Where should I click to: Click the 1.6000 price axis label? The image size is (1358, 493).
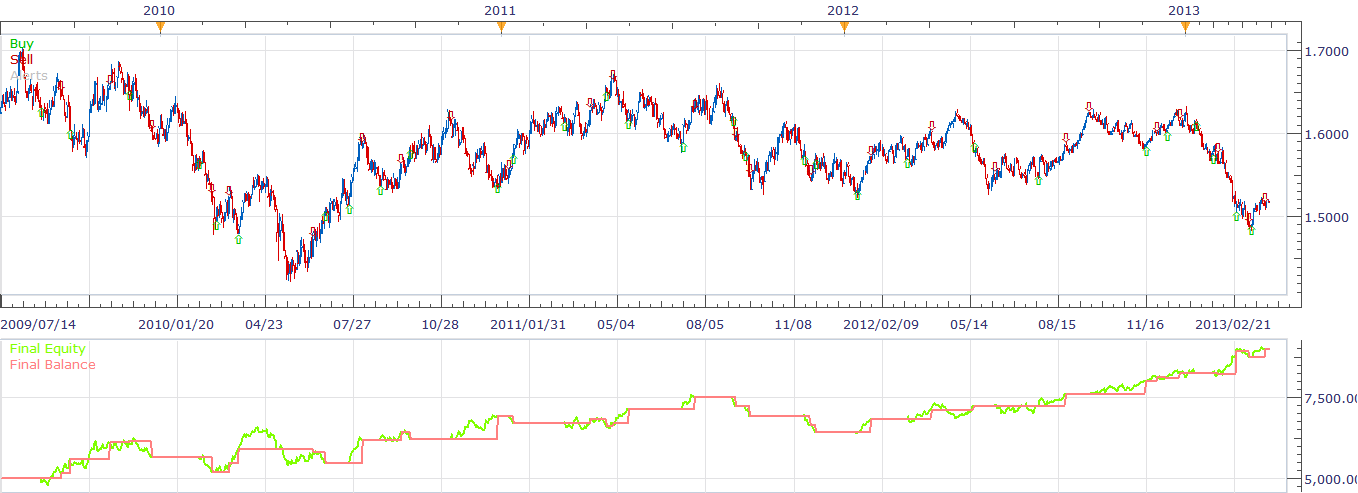pos(1327,134)
